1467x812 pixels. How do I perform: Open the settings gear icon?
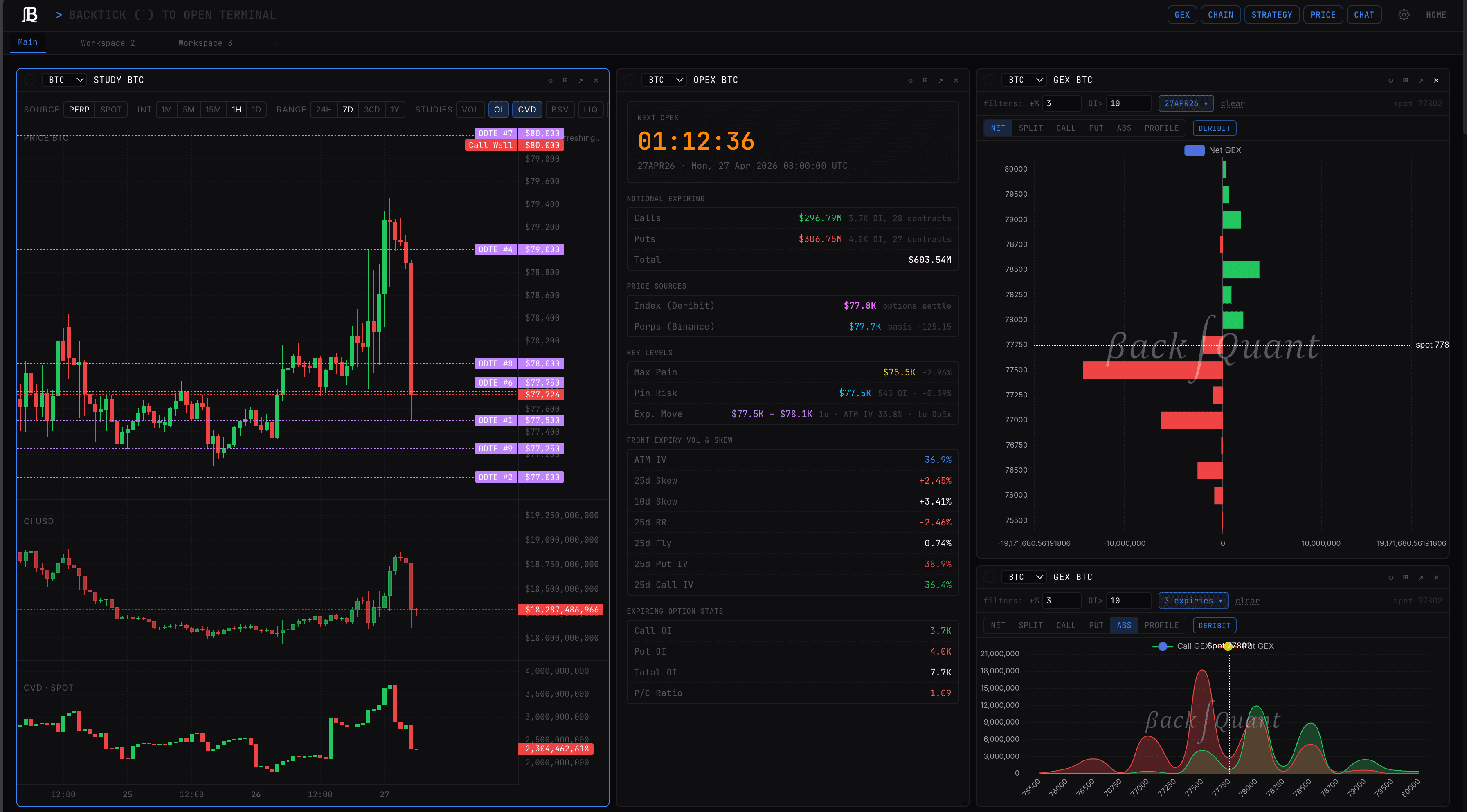click(1404, 15)
